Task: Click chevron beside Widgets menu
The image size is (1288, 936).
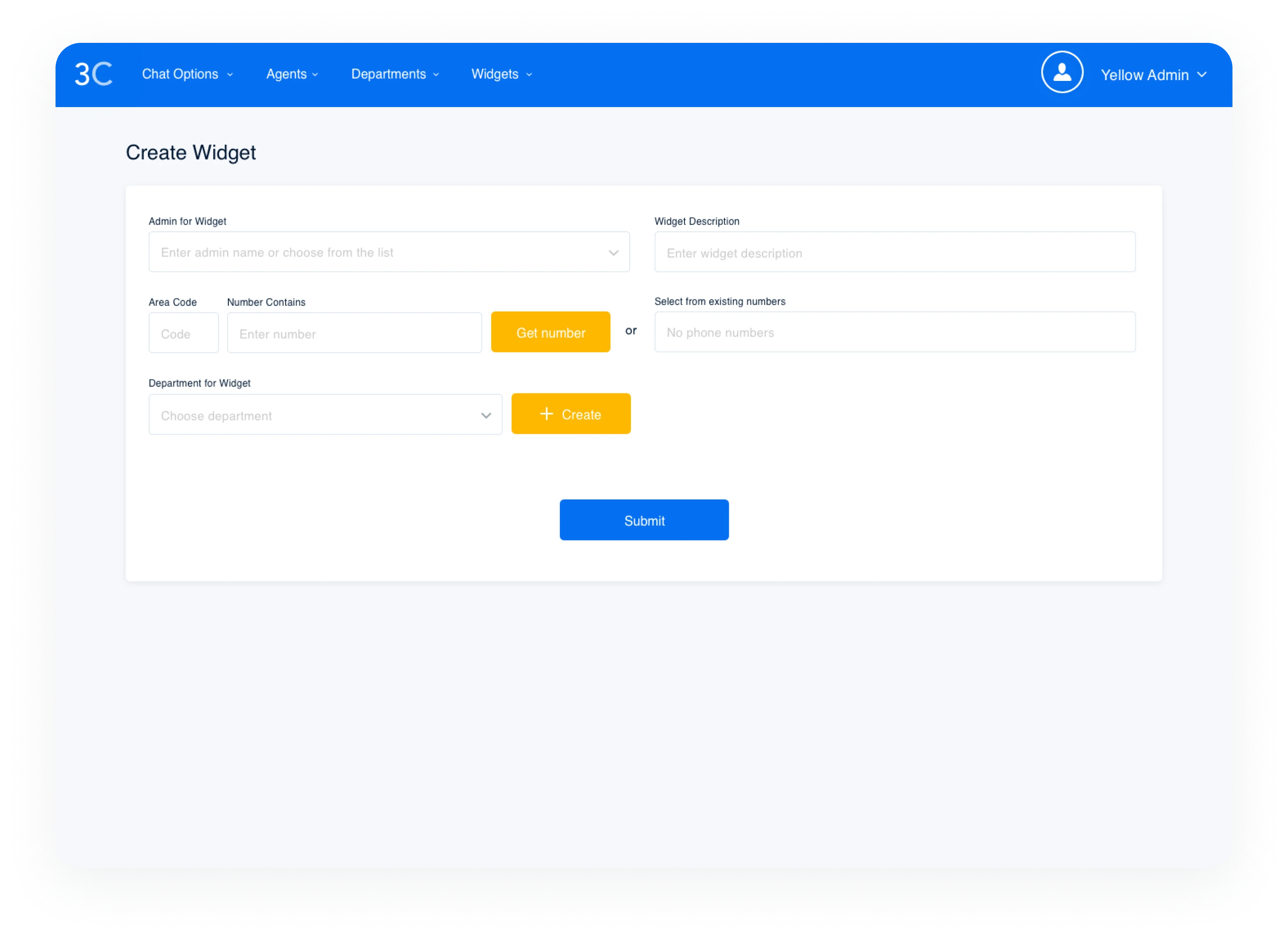Action: pos(529,75)
